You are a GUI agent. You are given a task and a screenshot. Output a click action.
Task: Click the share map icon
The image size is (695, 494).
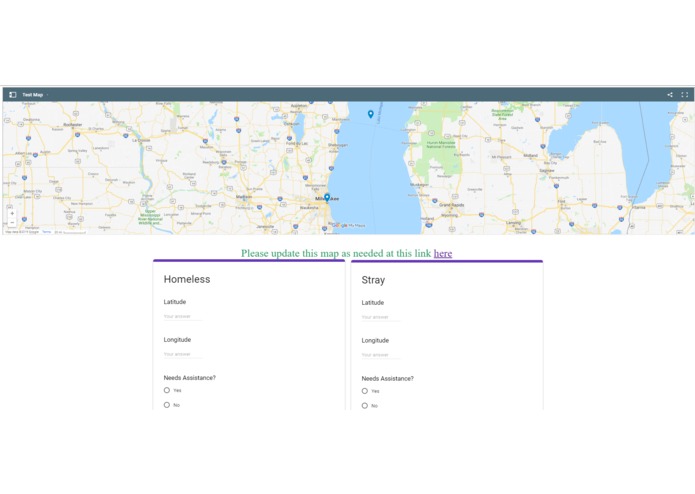(670, 95)
